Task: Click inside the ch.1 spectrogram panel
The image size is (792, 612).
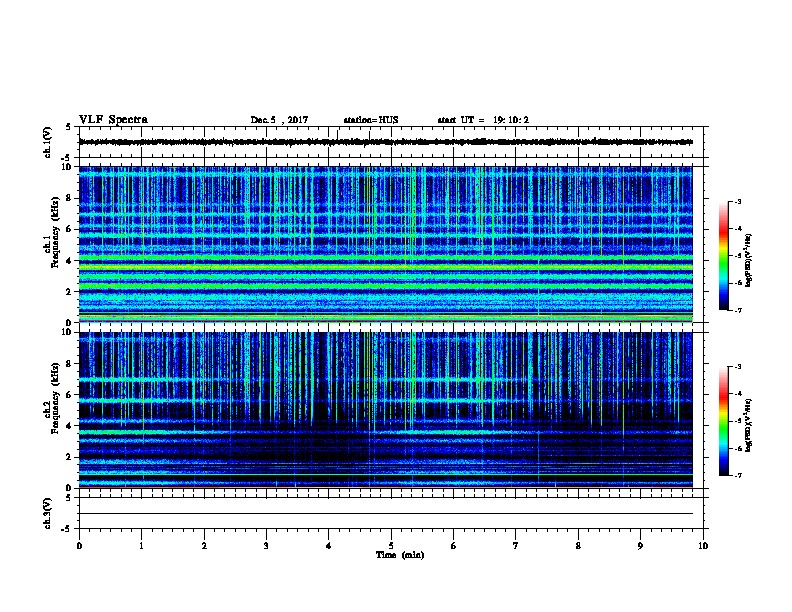Action: tap(386, 244)
